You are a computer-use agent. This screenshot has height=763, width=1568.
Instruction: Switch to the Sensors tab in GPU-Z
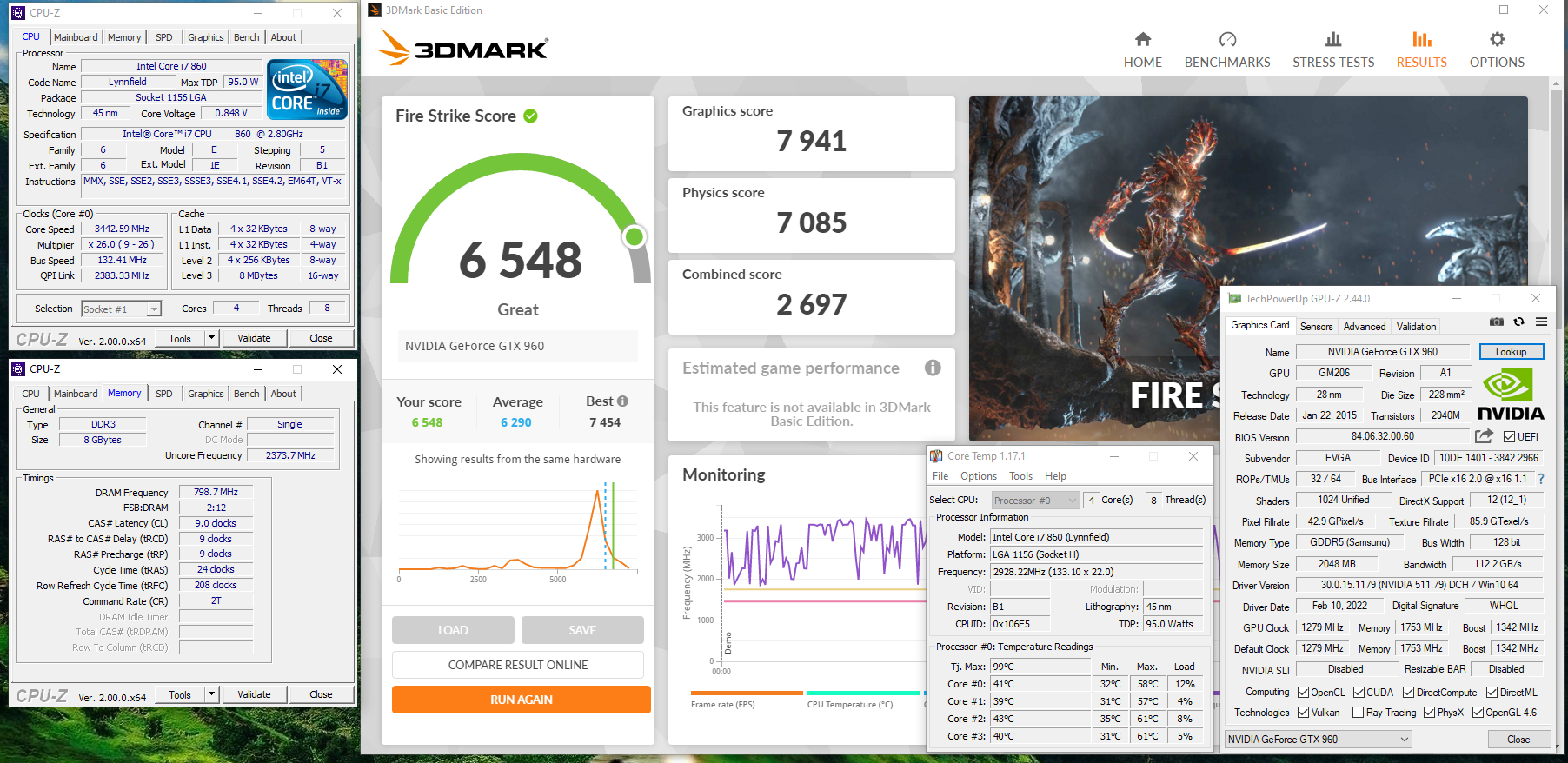click(x=1316, y=327)
